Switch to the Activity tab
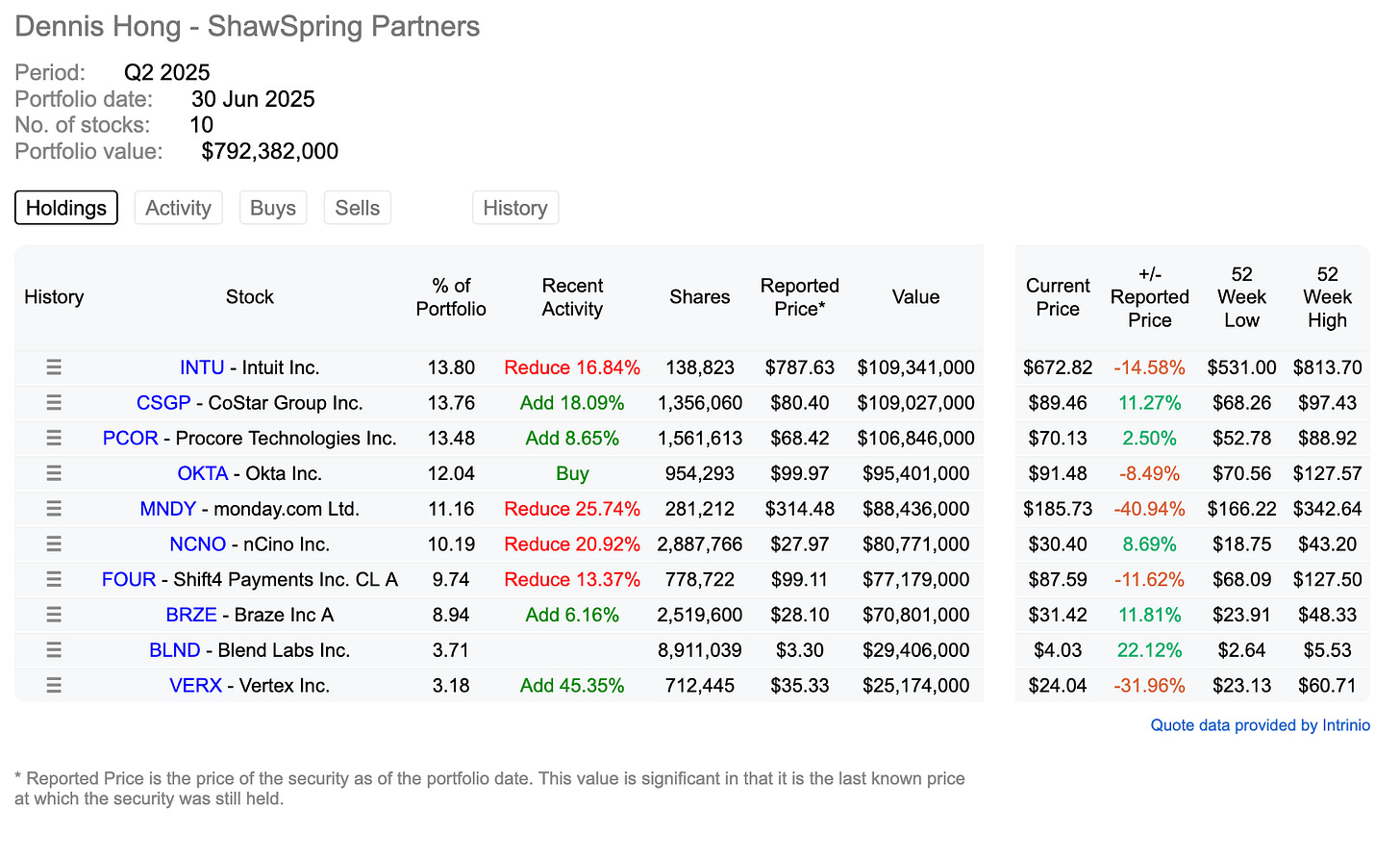 click(178, 208)
